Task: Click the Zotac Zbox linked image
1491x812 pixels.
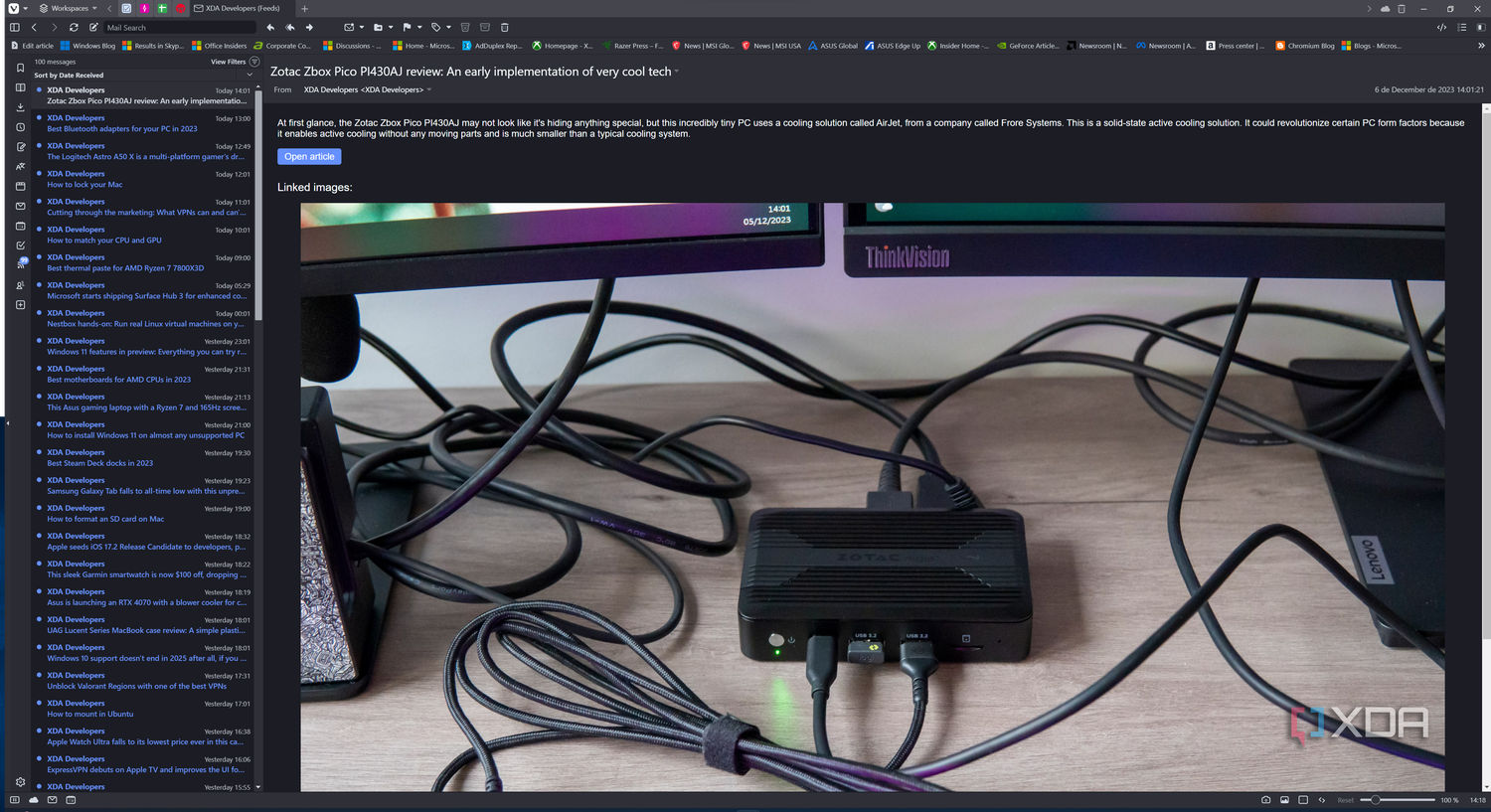Action: 873,497
